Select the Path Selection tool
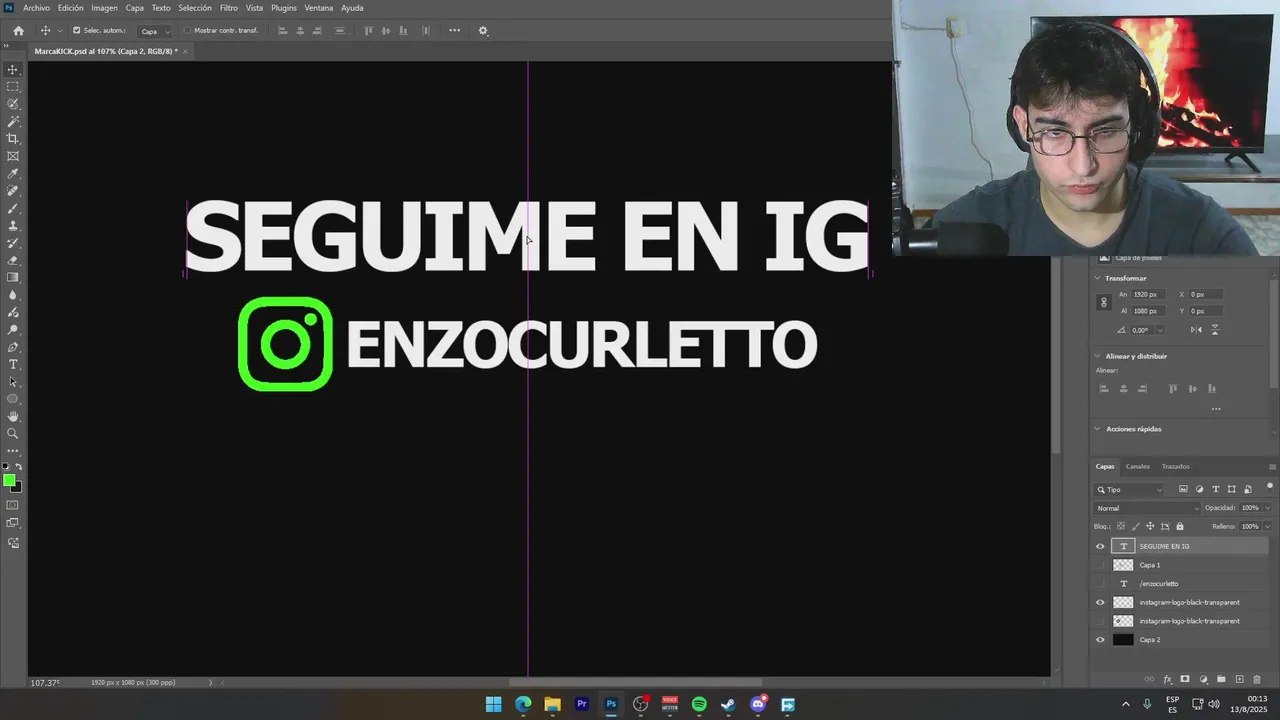 tap(13, 382)
